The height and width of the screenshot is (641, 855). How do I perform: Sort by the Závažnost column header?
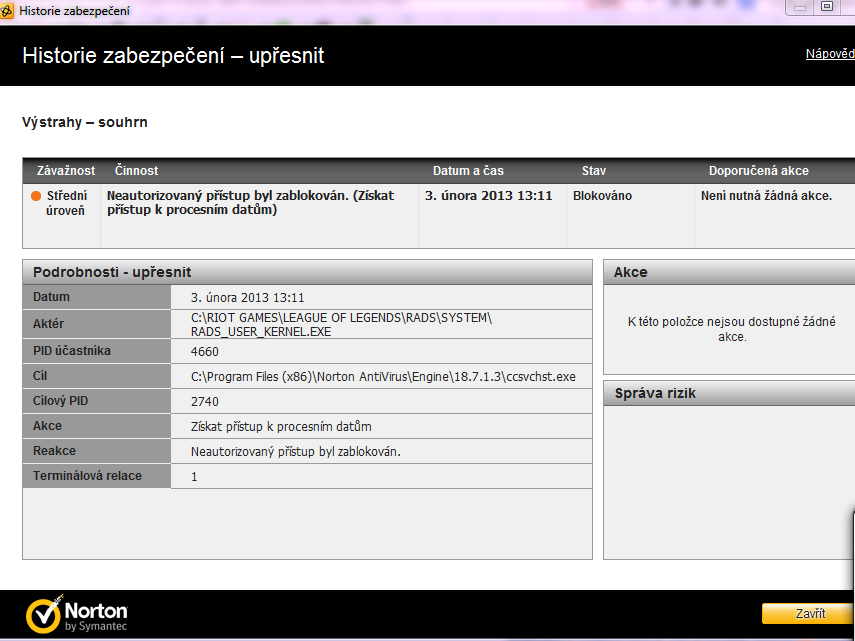point(66,171)
